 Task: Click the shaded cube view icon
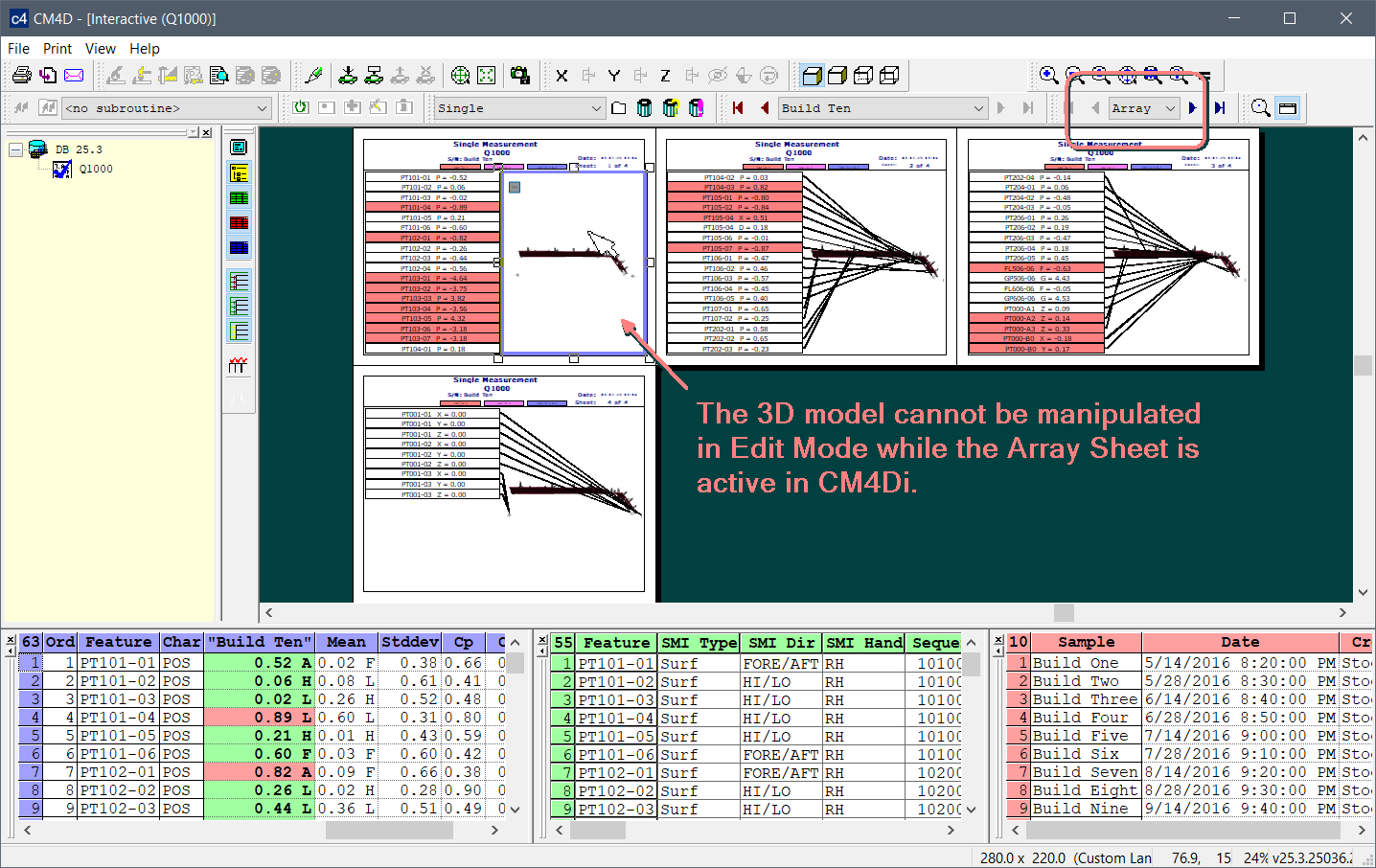pos(812,76)
